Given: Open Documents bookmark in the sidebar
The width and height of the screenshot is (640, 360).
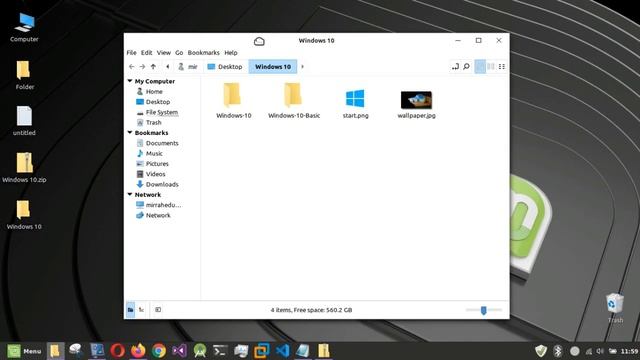Looking at the screenshot, I should tap(163, 143).
